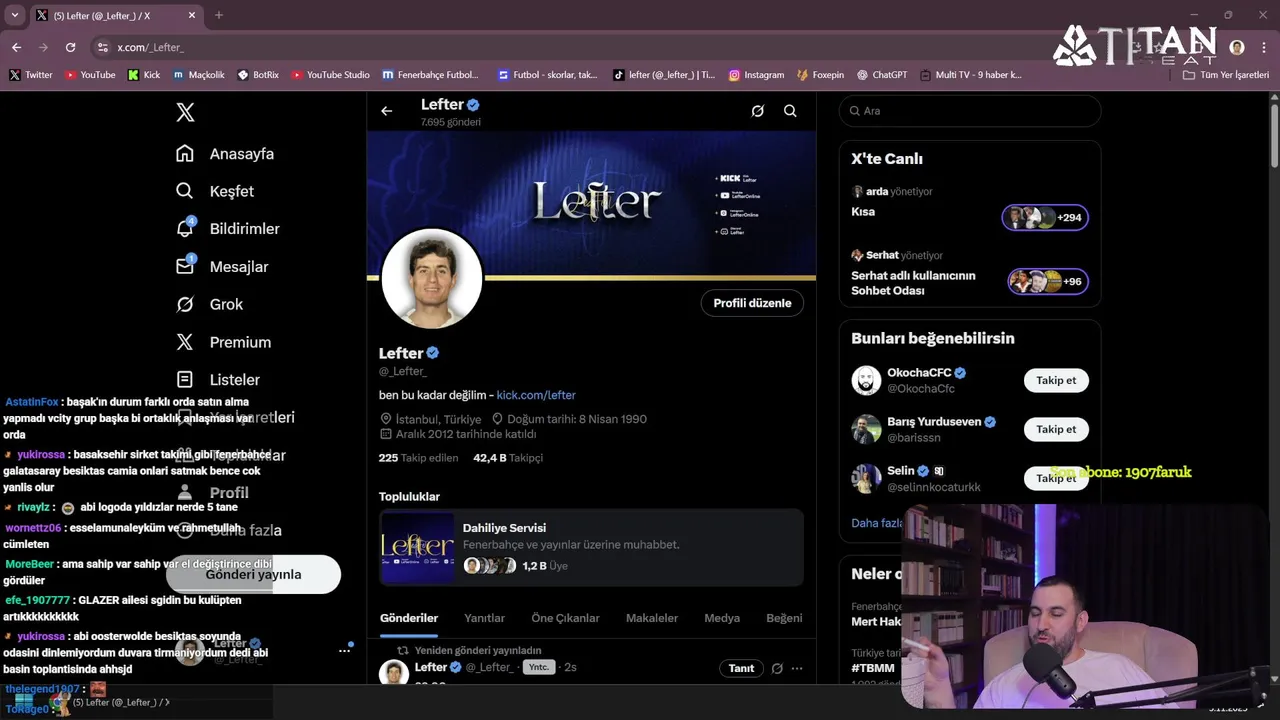Image resolution: width=1280 pixels, height=720 pixels.
Task: Open the Instagram bookmark
Action: pyautogui.click(x=756, y=75)
